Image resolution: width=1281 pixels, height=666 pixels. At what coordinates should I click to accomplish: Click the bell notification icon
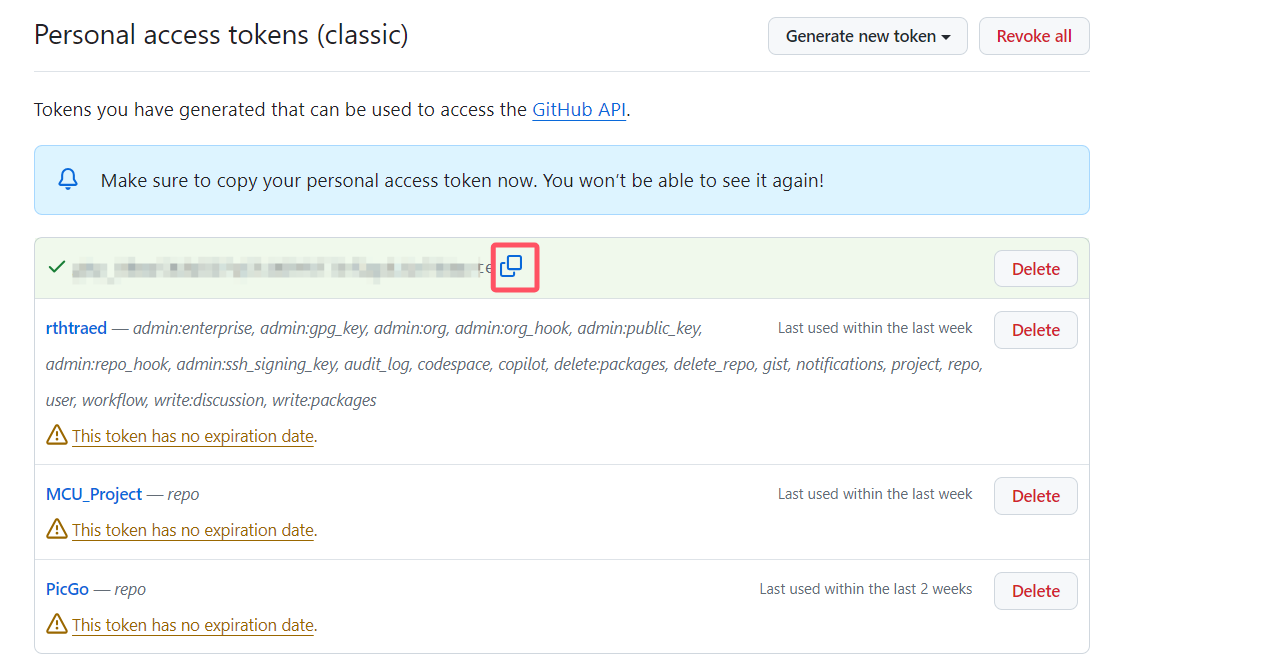[x=68, y=180]
